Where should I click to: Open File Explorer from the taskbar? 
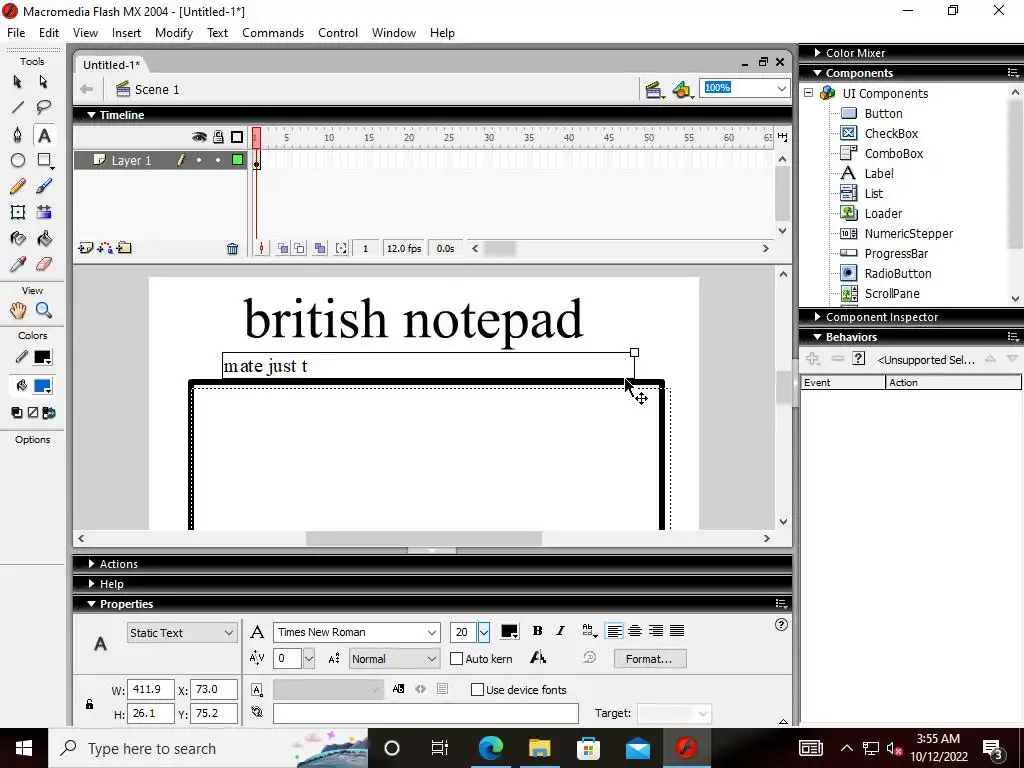tap(539, 748)
